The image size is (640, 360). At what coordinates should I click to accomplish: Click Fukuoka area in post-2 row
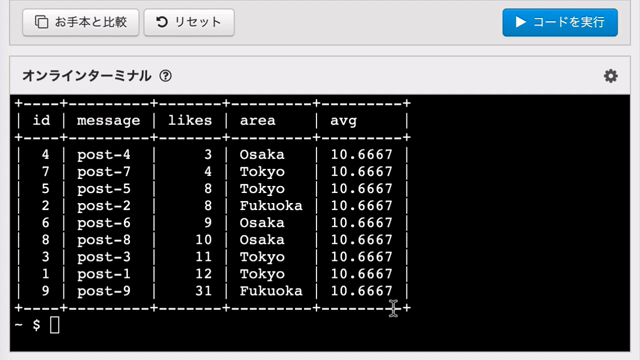click(271, 206)
